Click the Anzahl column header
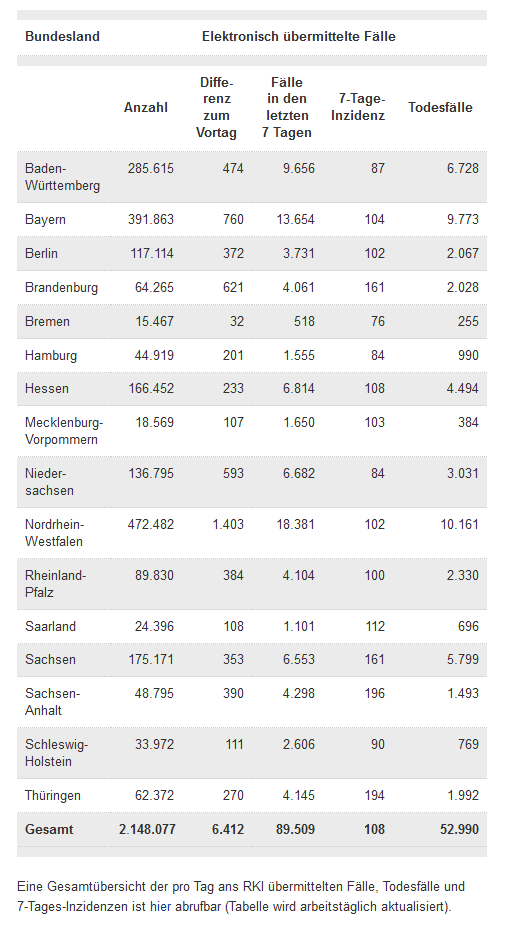Viewport: 510px width, 938px height. tap(146, 108)
